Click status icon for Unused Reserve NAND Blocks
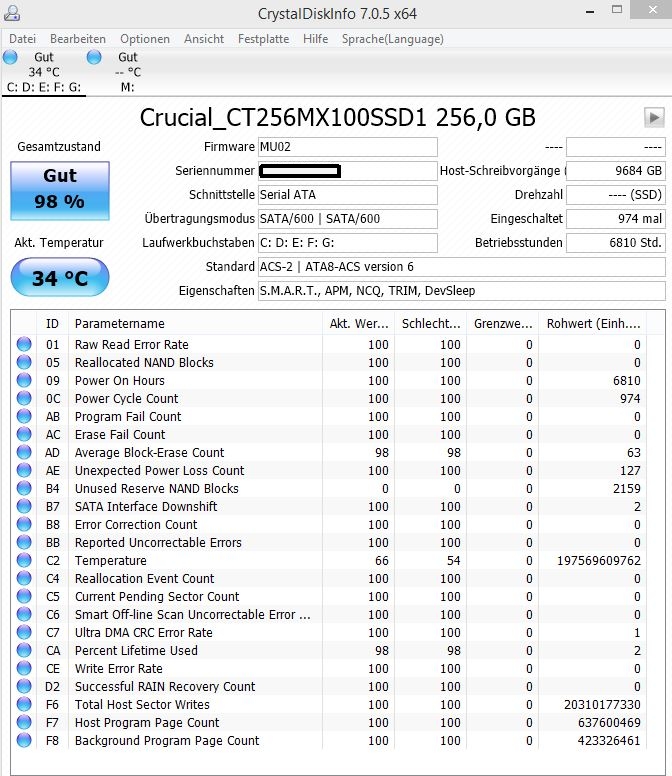 [24, 488]
